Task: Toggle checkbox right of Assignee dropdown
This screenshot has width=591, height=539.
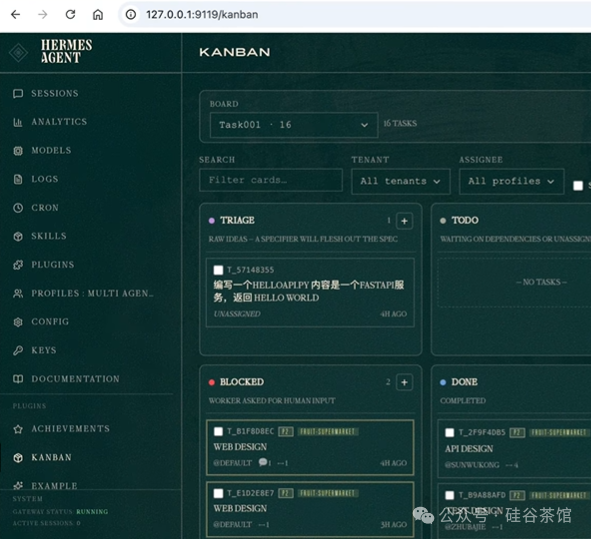Action: click(578, 185)
